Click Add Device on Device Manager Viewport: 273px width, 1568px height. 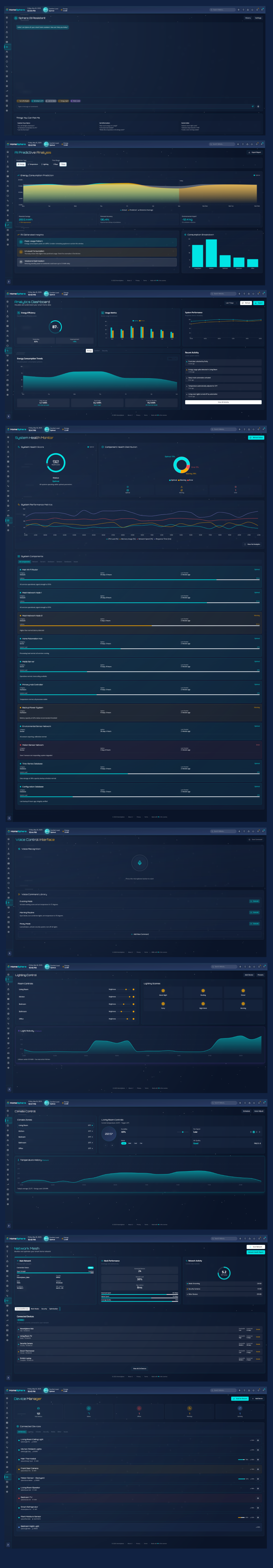(257, 1399)
